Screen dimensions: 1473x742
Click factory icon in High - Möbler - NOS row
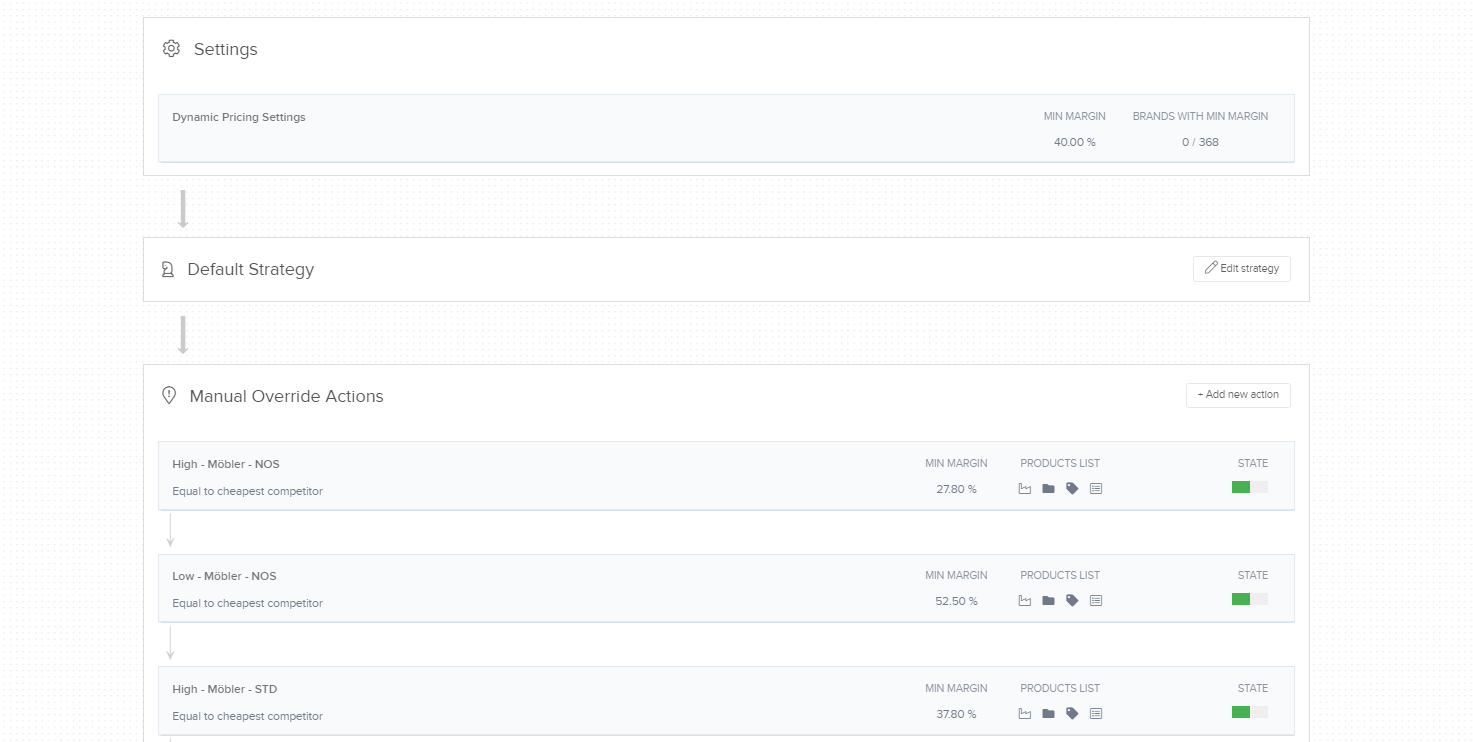[x=1024, y=489]
